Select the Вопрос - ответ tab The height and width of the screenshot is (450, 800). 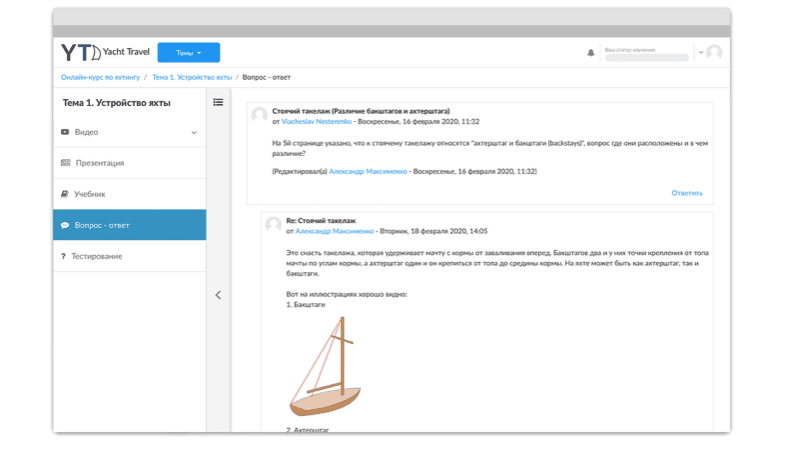click(101, 225)
